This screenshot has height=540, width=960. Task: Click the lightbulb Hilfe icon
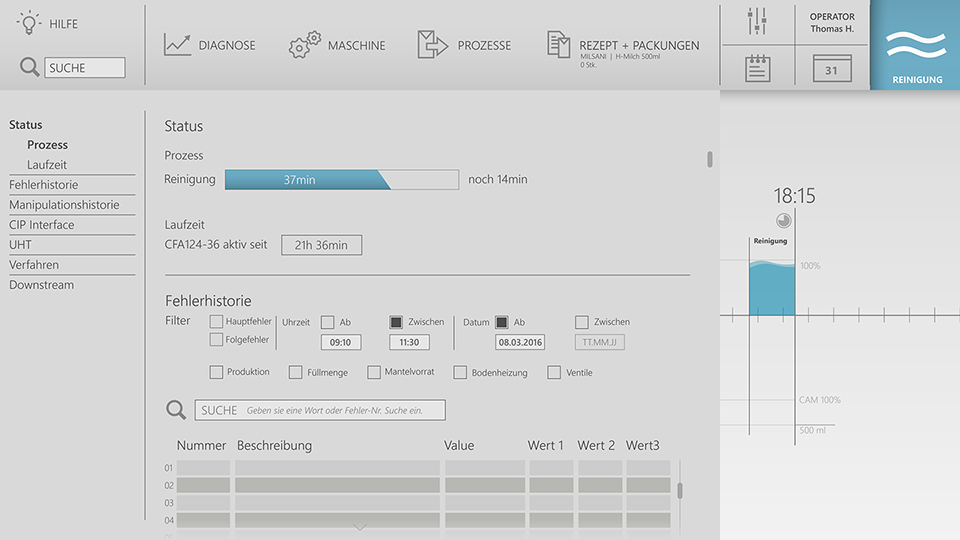29,23
